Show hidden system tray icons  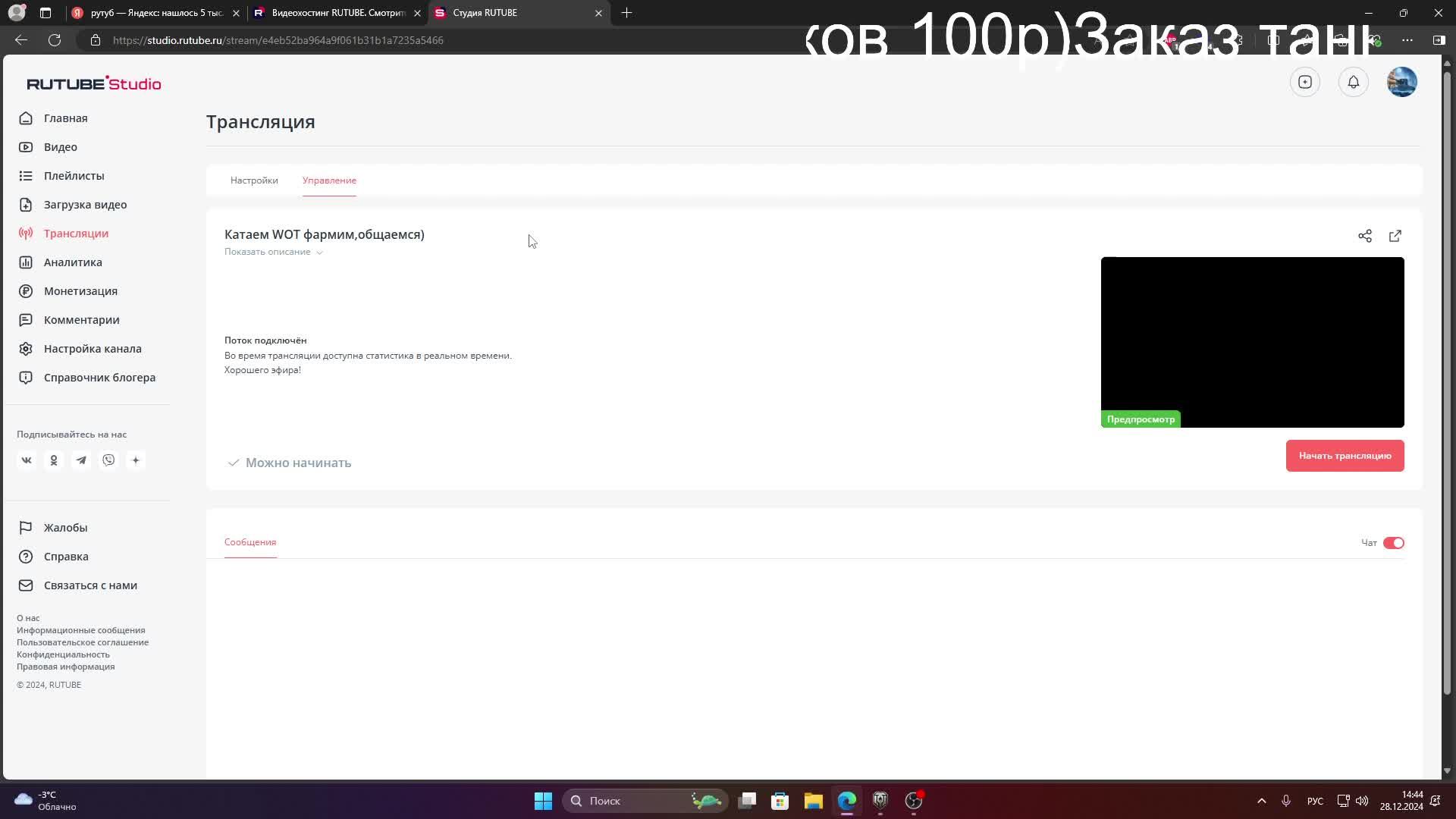click(x=1262, y=801)
